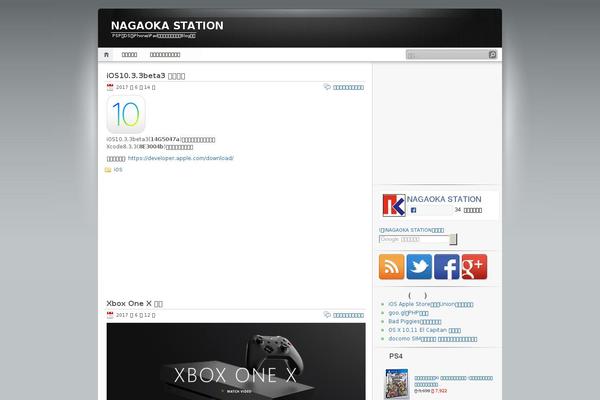Open the iOS Apple Store Union article link
The image size is (600, 400).
(x=431, y=304)
